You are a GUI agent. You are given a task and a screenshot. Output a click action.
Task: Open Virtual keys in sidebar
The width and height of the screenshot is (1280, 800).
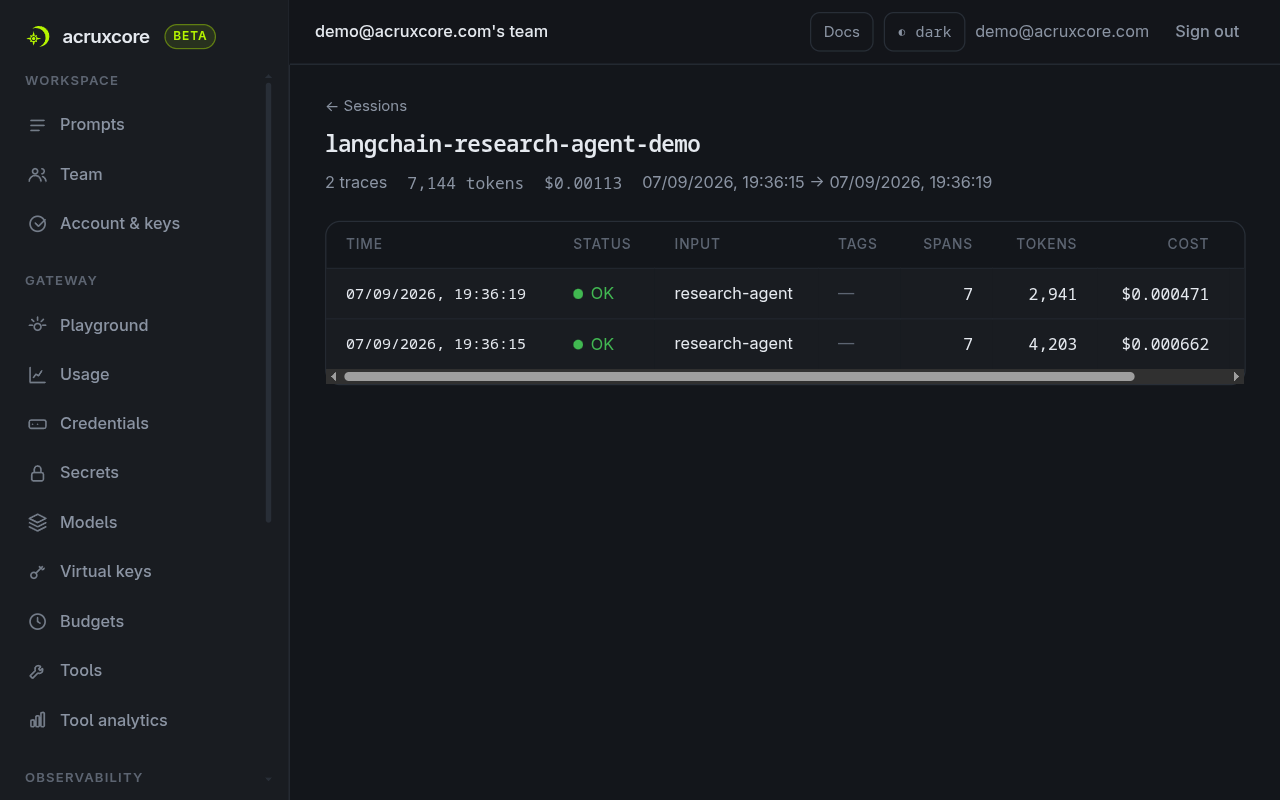(x=106, y=572)
